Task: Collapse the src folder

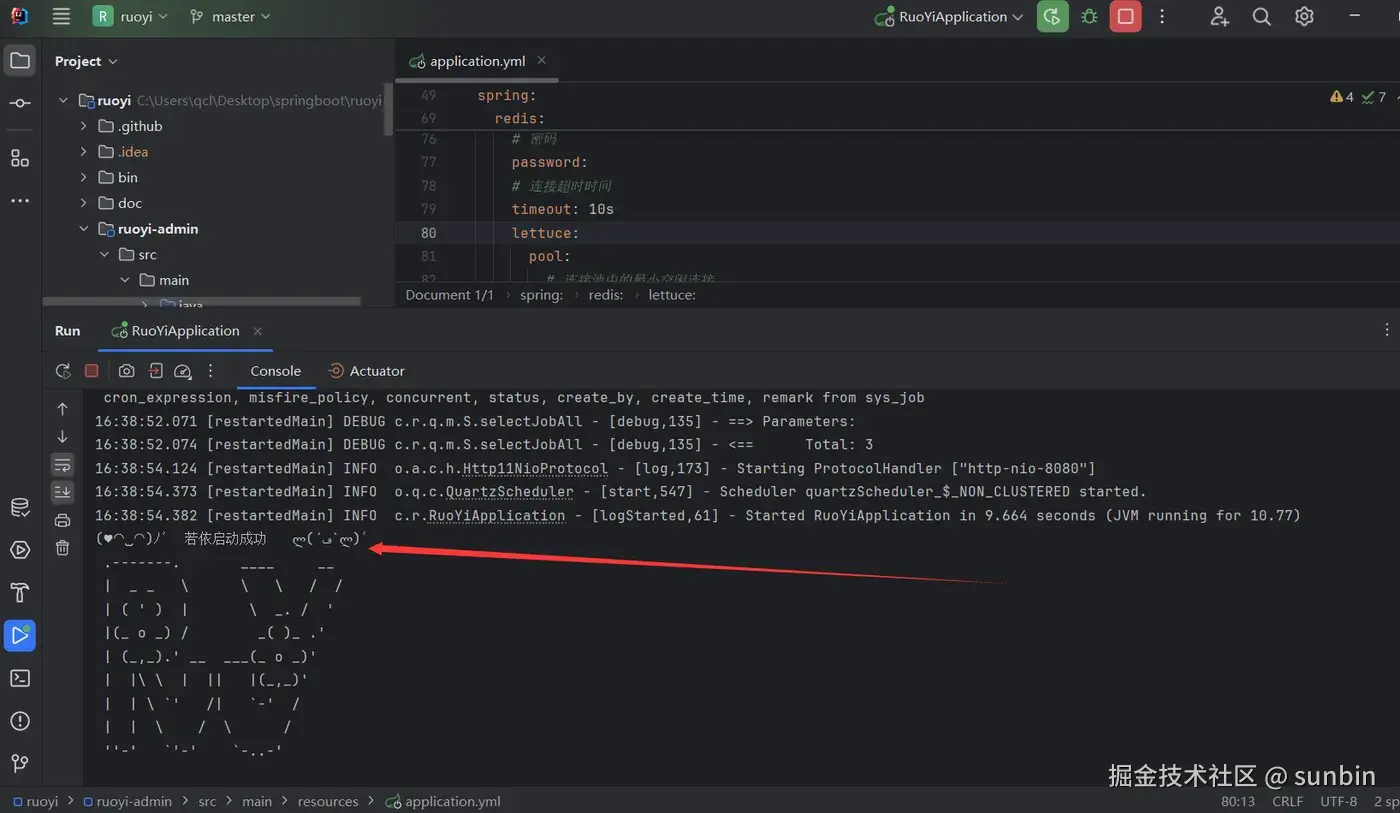Action: click(104, 255)
